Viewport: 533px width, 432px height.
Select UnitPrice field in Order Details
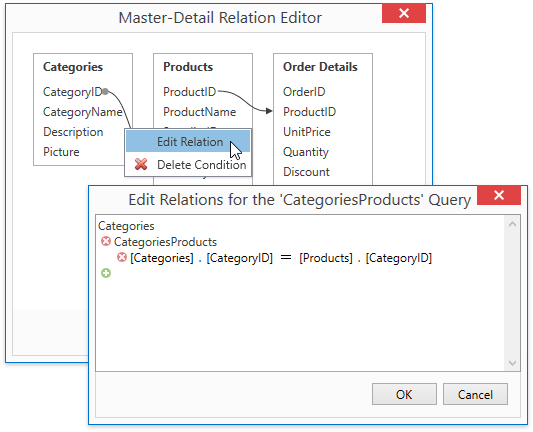pyautogui.click(x=307, y=132)
